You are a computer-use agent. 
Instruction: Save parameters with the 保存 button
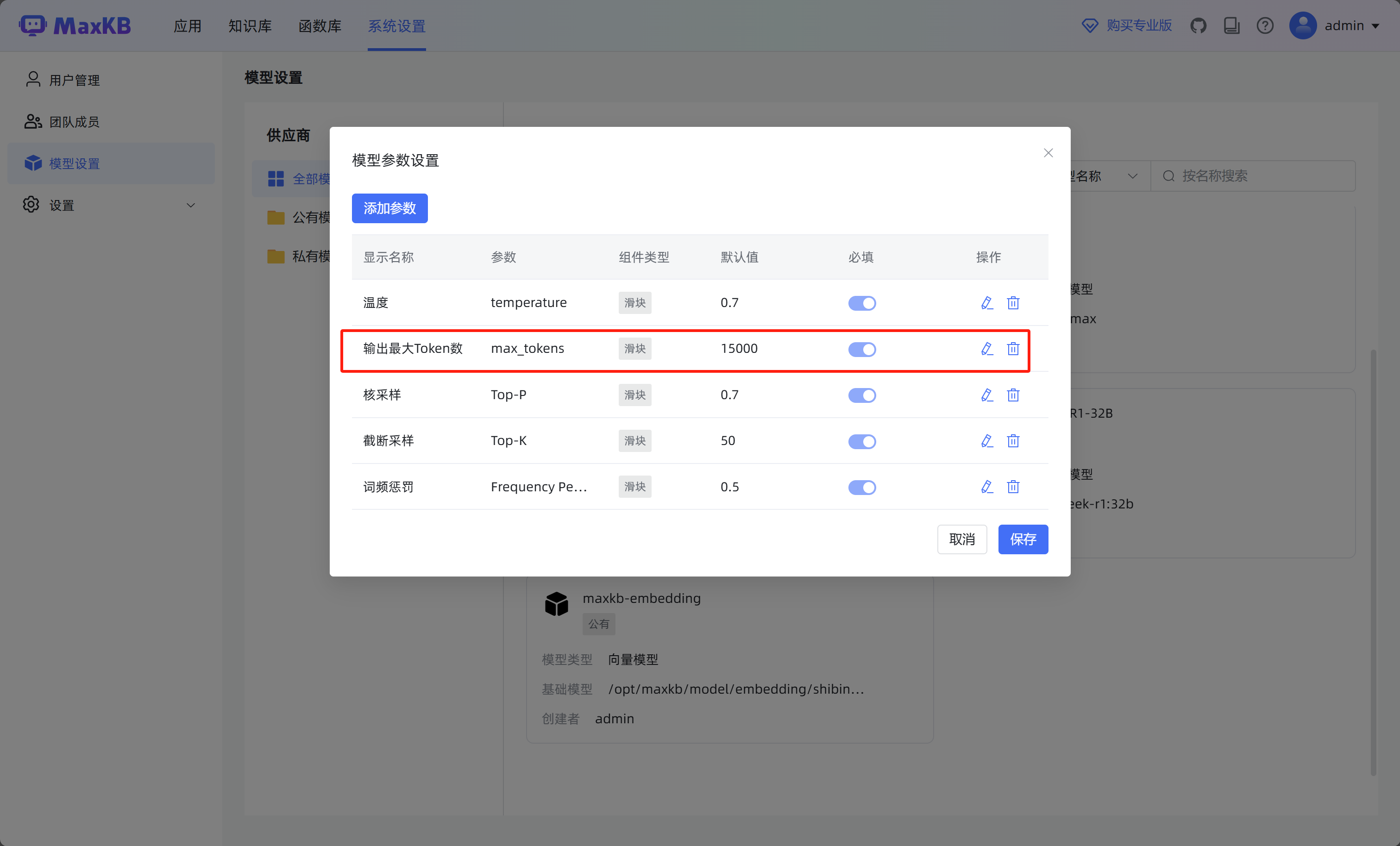pyautogui.click(x=1023, y=539)
